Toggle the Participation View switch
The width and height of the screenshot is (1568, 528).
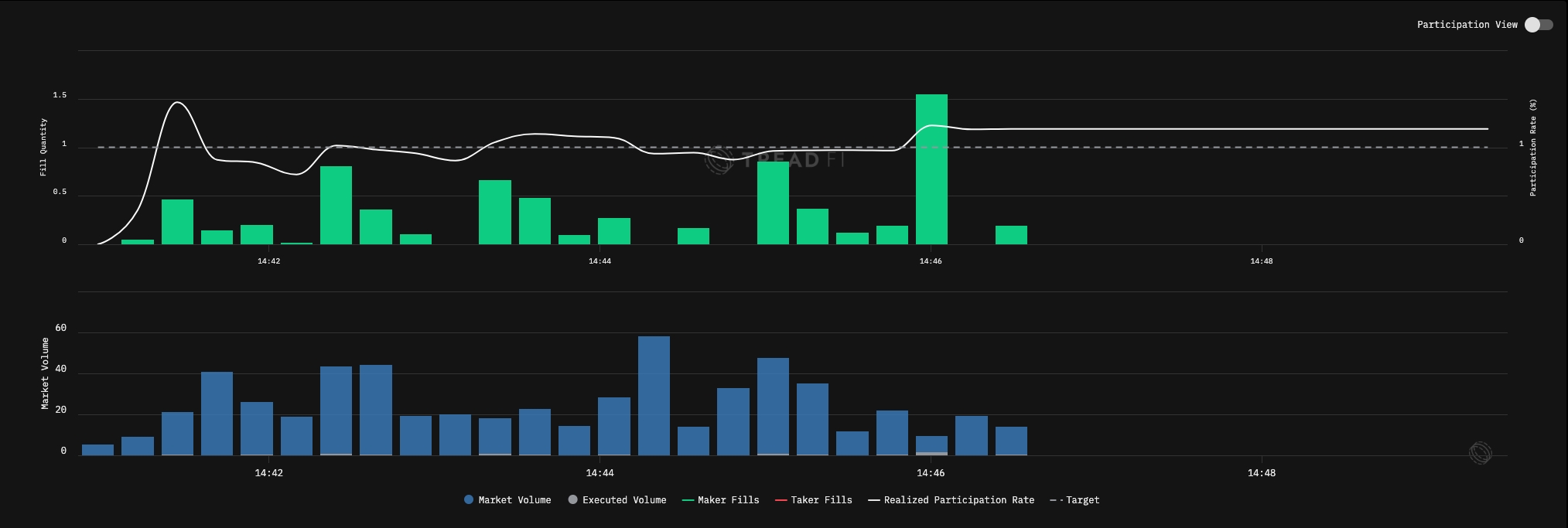click(1538, 25)
